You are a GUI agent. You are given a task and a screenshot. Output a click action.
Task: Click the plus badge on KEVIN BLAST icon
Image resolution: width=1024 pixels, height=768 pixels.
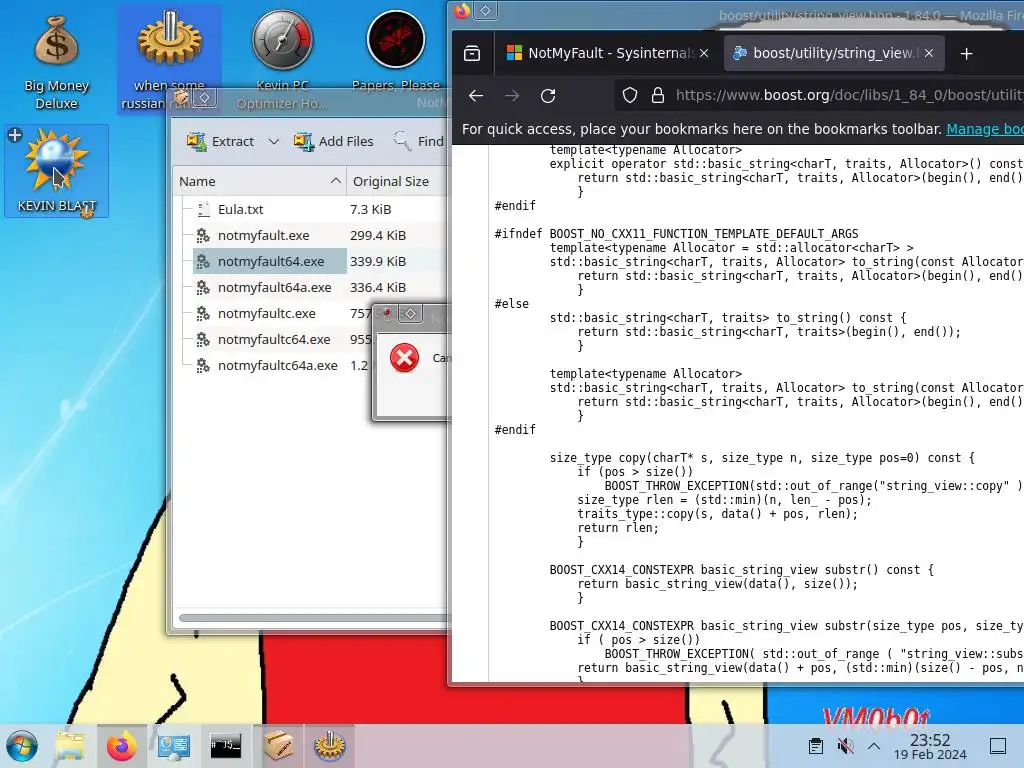(x=14, y=135)
